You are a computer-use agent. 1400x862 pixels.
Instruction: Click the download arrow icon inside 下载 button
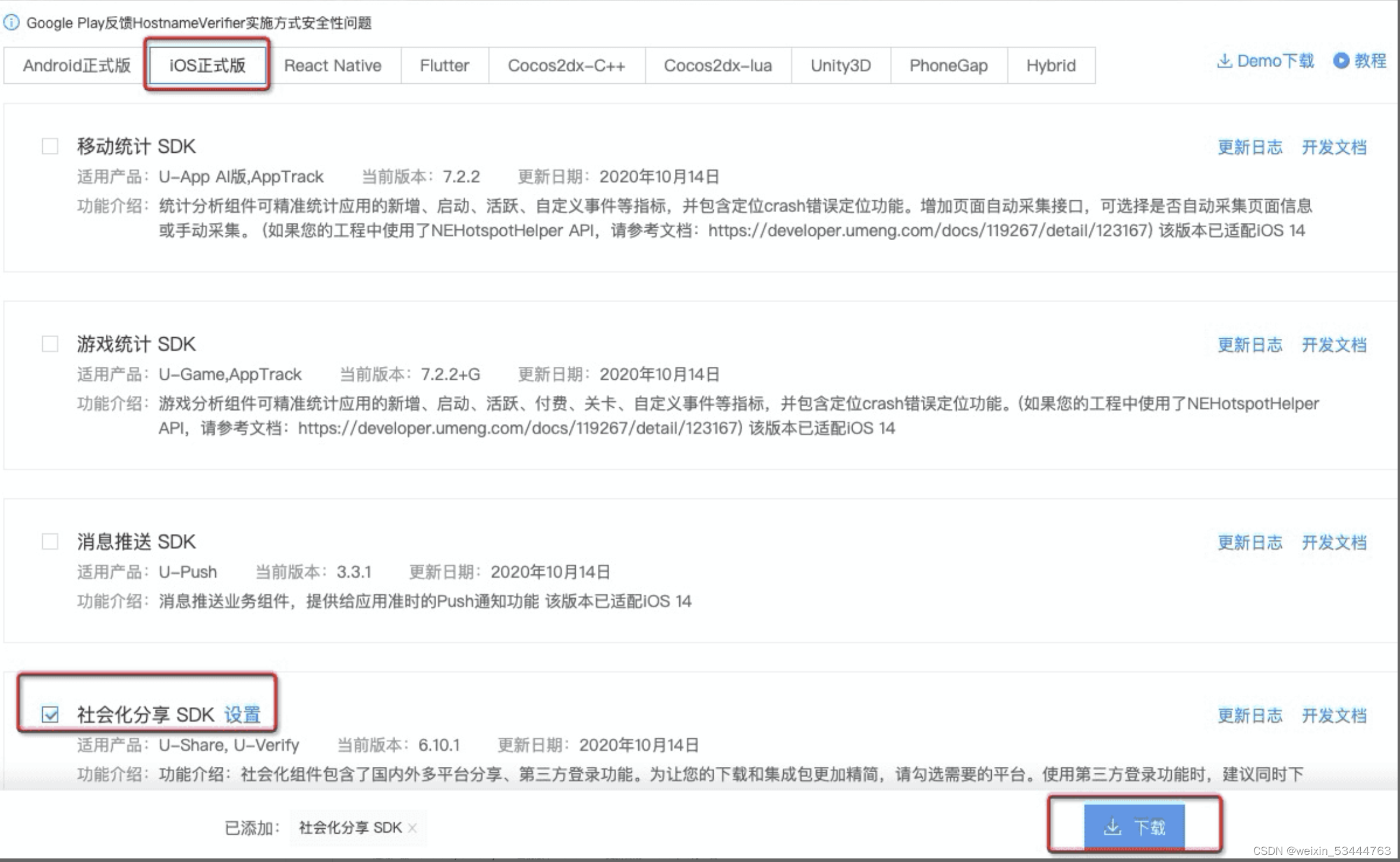coord(1114,825)
